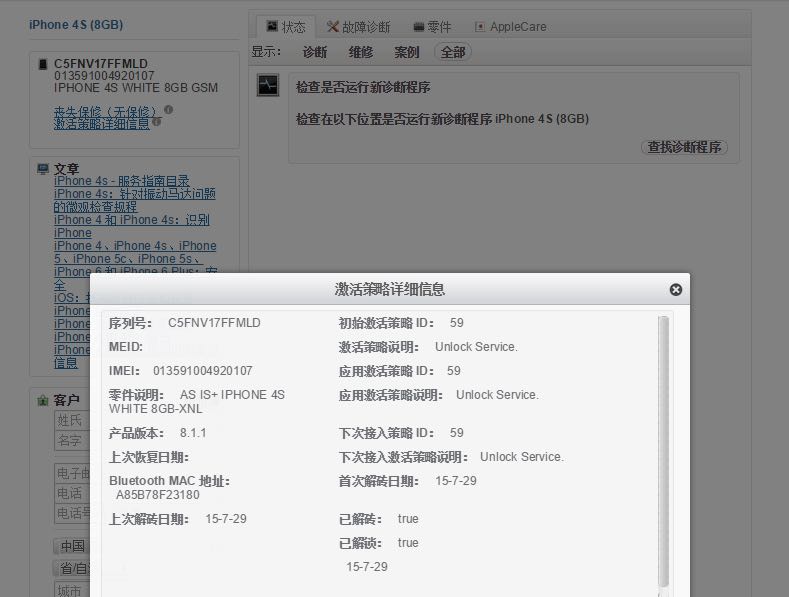Open the 中国 country dropdown
Screen dimensions: 789x597
[x=72, y=546]
